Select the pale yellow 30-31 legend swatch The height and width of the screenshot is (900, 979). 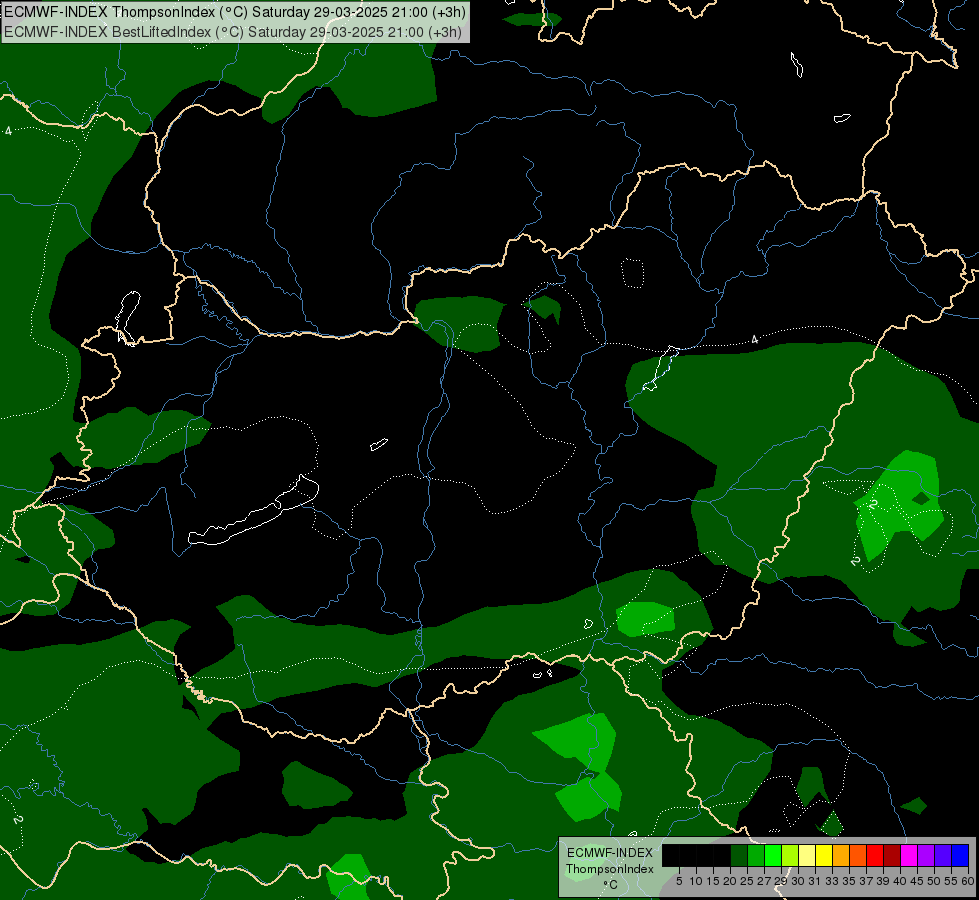(807, 855)
